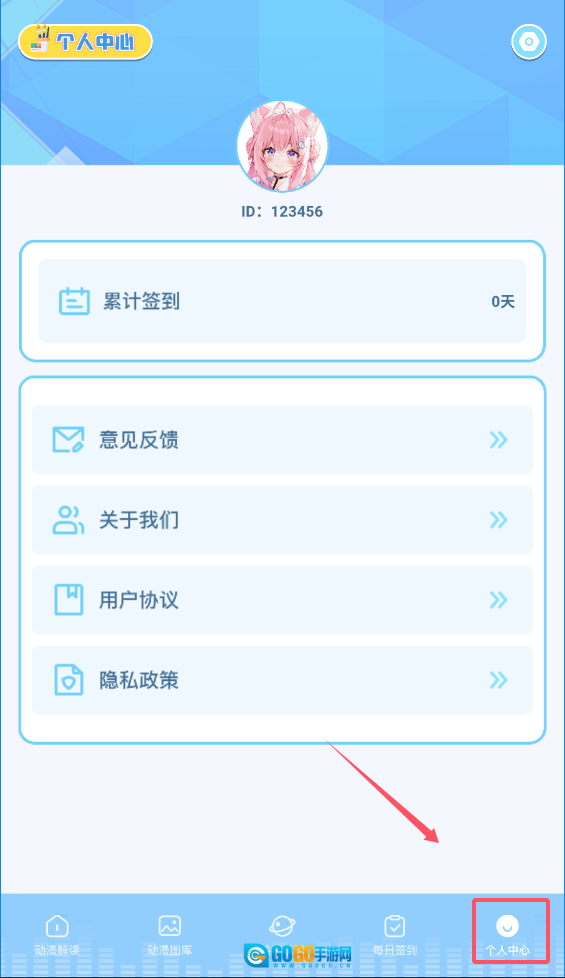Expand 隐私政策 using its double chevron
The width and height of the screenshot is (565, 978).
[x=498, y=680]
